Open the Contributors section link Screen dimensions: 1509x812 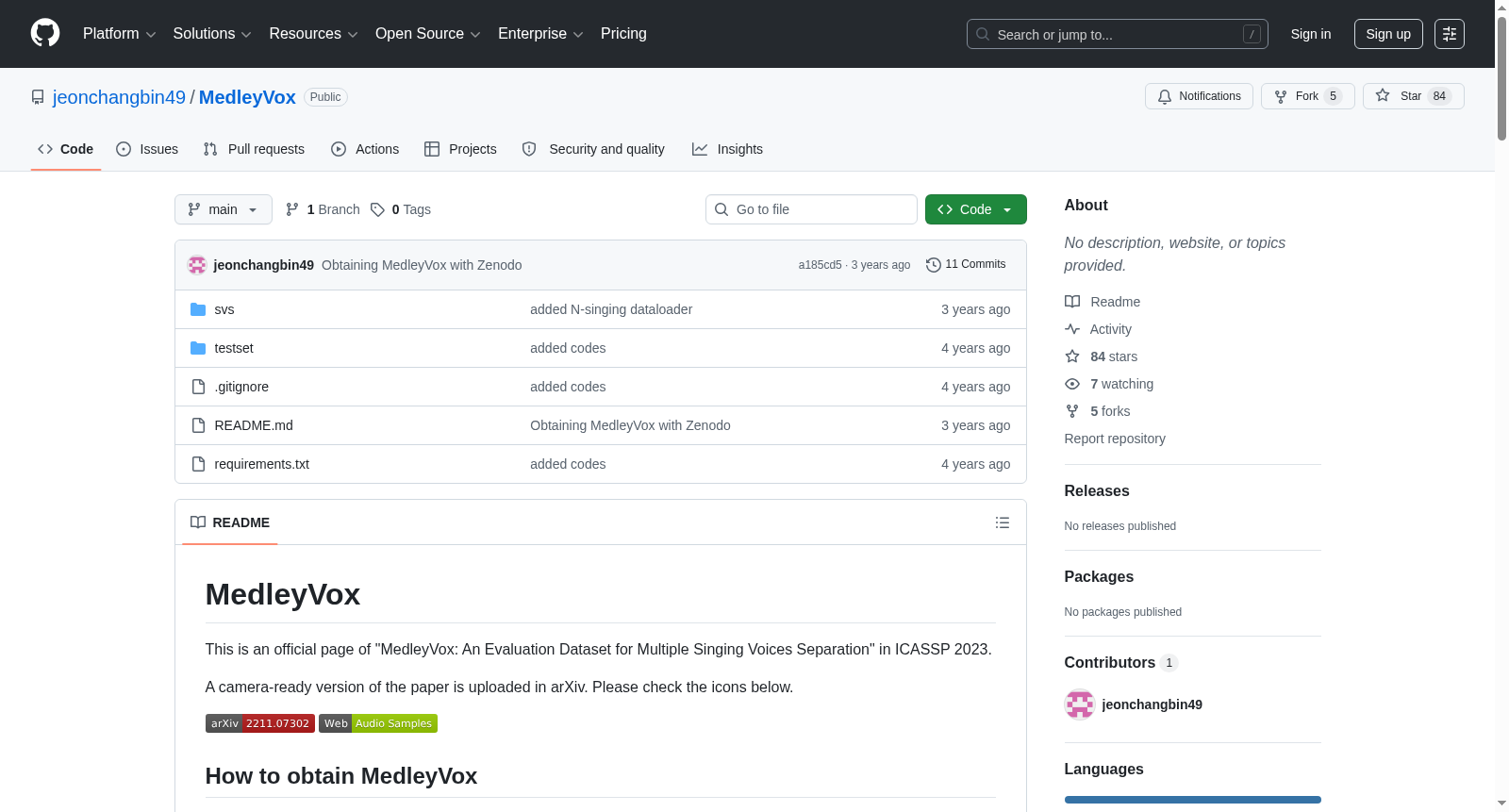(x=1120, y=663)
